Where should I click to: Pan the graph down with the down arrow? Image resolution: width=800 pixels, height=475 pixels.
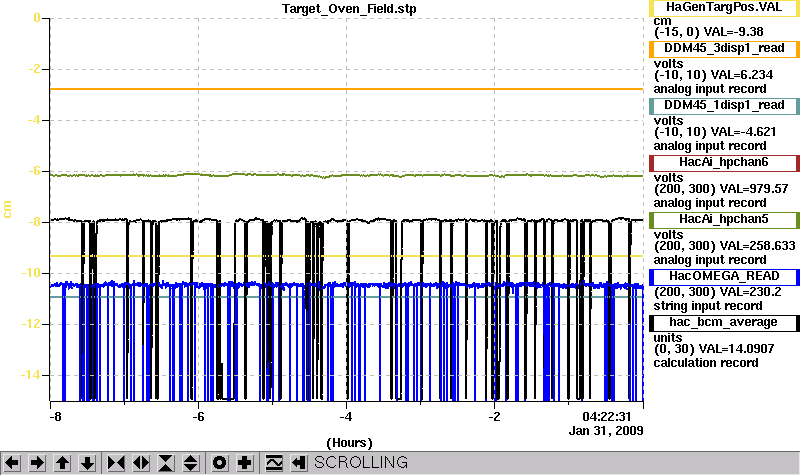point(87,463)
